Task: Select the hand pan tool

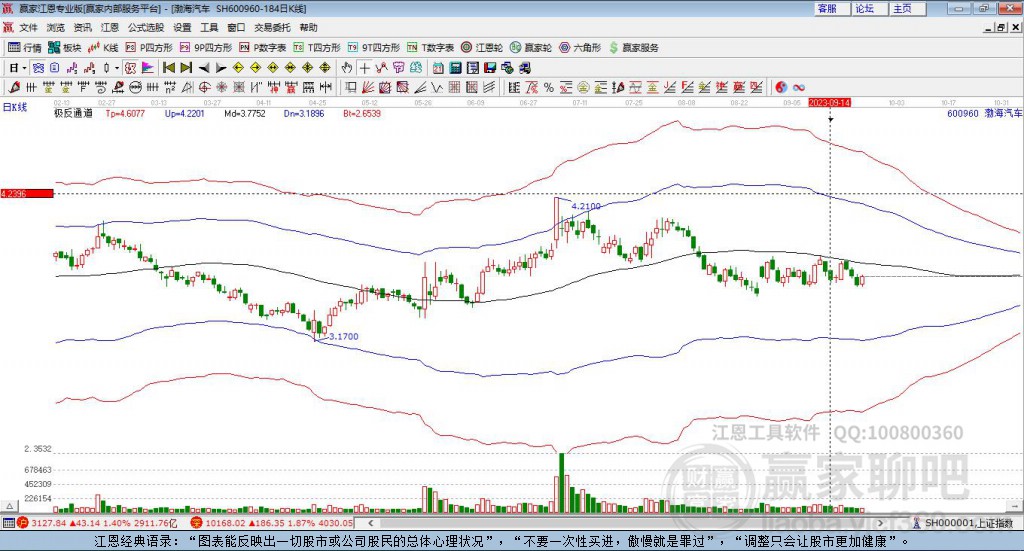Action: pos(347,68)
